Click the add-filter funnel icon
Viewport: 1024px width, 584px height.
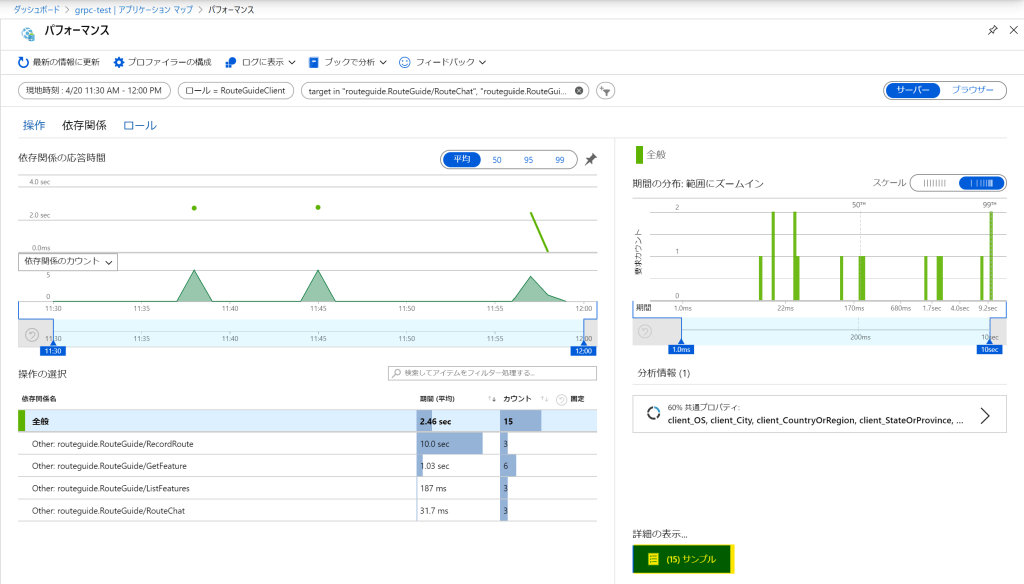(605, 91)
